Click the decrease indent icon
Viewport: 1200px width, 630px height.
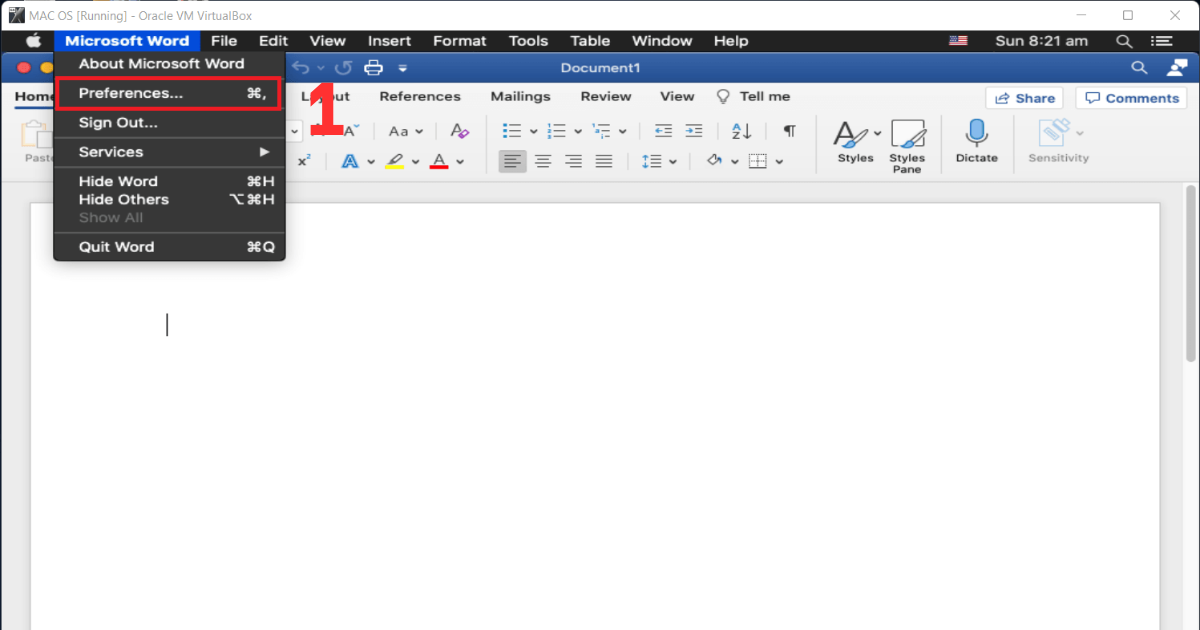663,131
